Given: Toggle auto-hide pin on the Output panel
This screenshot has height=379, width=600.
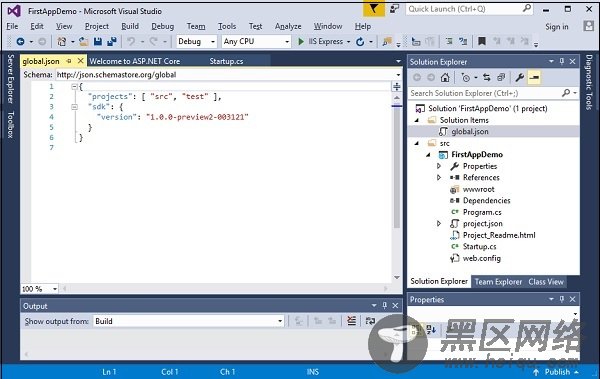Looking at the screenshot, I should click(385, 305).
